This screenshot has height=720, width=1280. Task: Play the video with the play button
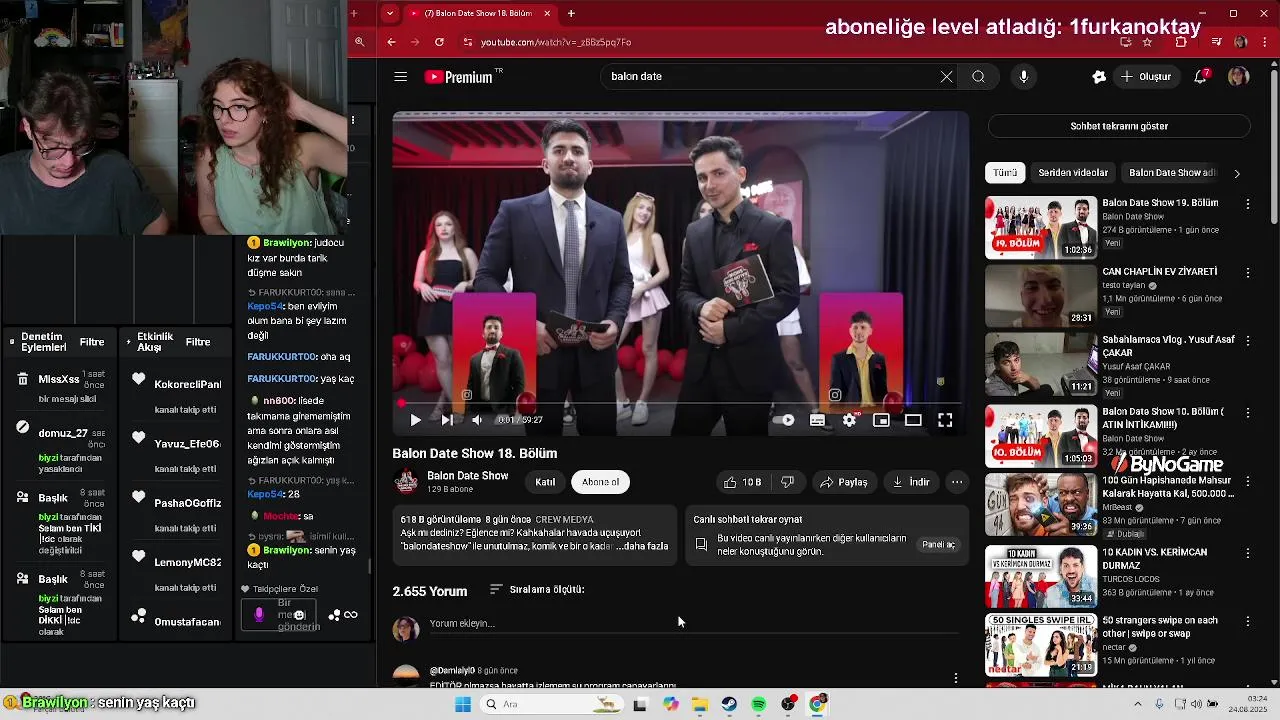tap(416, 420)
